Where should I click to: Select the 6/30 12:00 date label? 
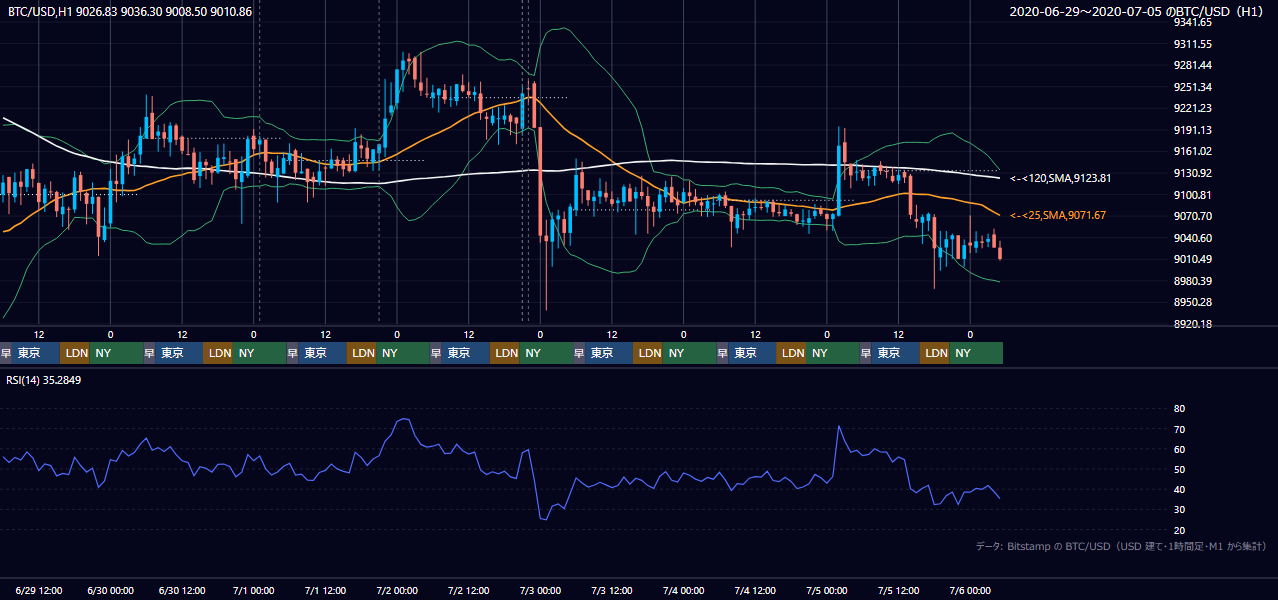click(x=183, y=590)
